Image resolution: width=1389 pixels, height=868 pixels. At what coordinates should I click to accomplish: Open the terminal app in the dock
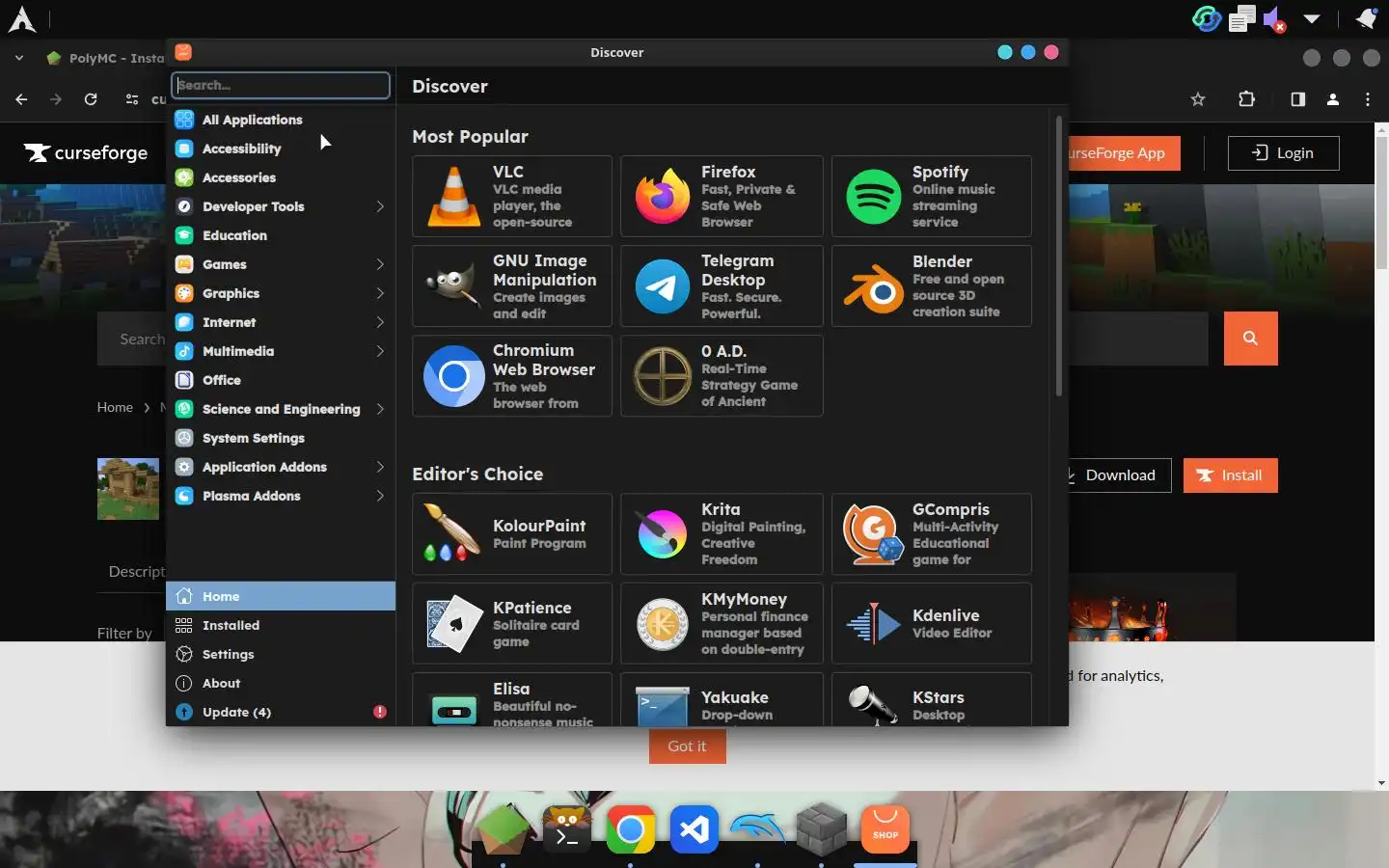tap(567, 829)
